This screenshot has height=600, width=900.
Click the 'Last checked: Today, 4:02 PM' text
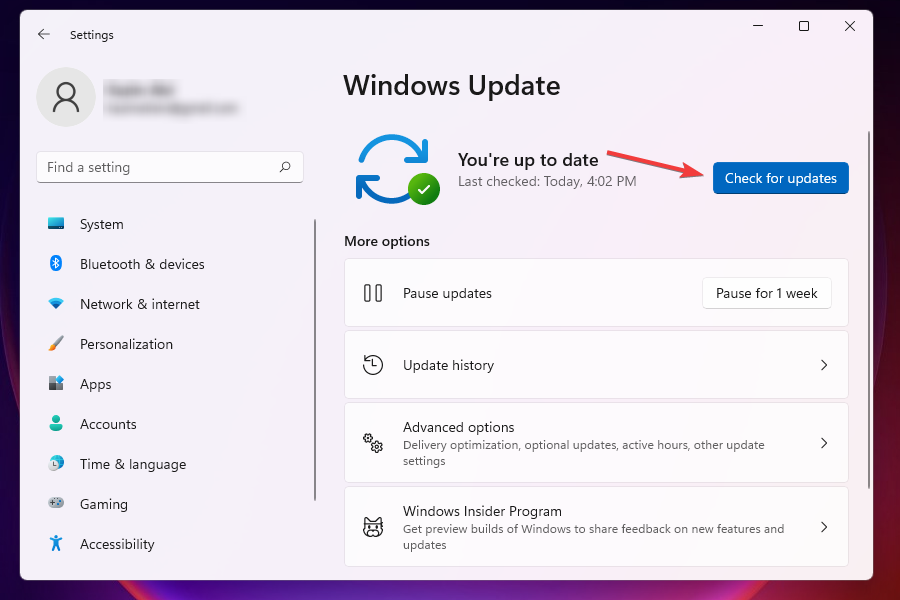point(547,181)
